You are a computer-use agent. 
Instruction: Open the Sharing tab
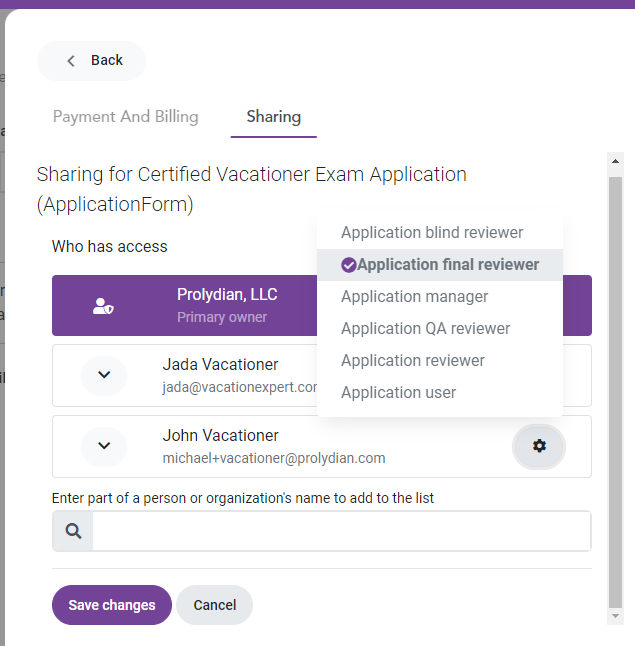(274, 117)
